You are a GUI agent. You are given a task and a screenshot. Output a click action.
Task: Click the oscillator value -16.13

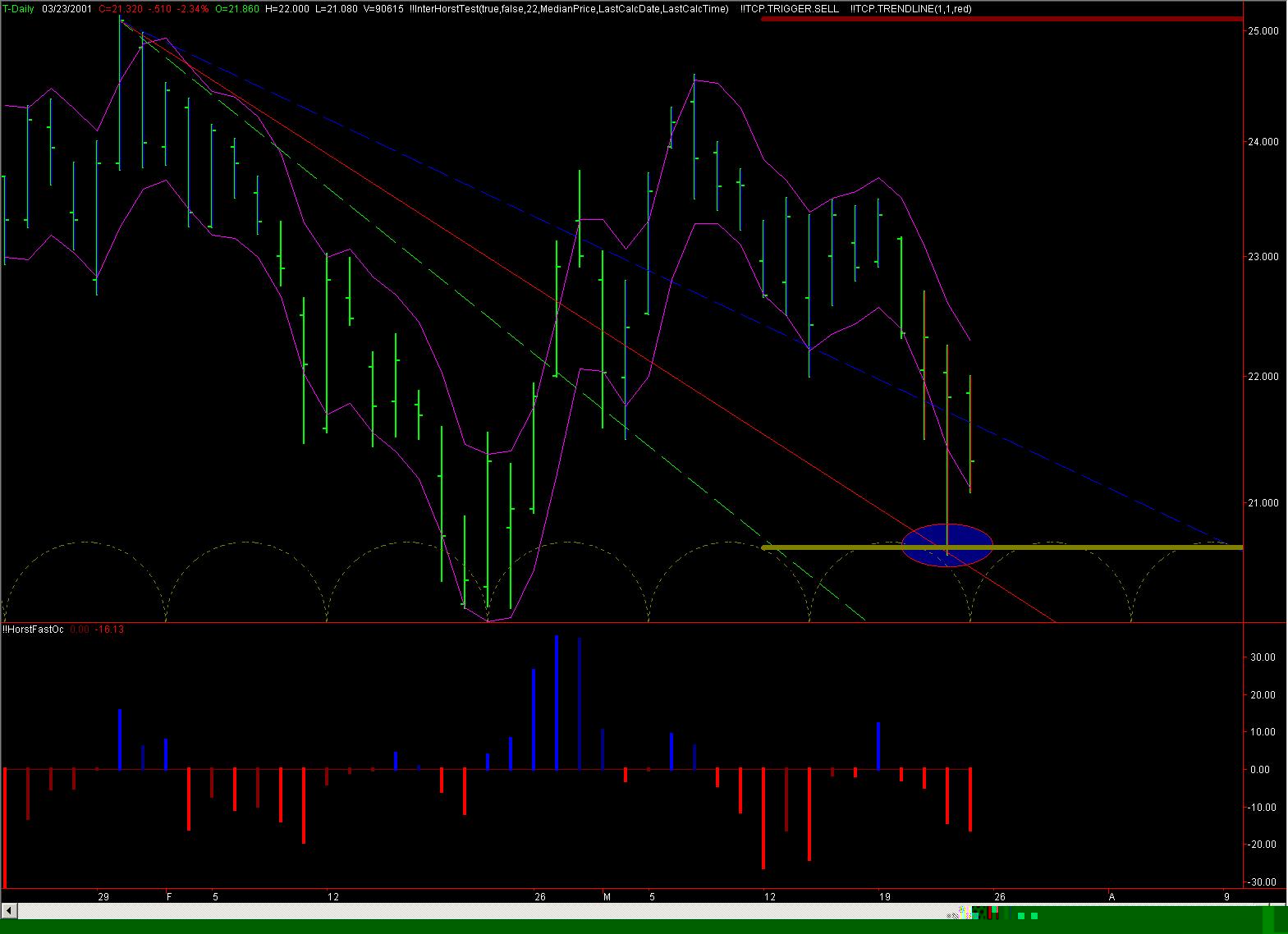pyautogui.click(x=109, y=630)
